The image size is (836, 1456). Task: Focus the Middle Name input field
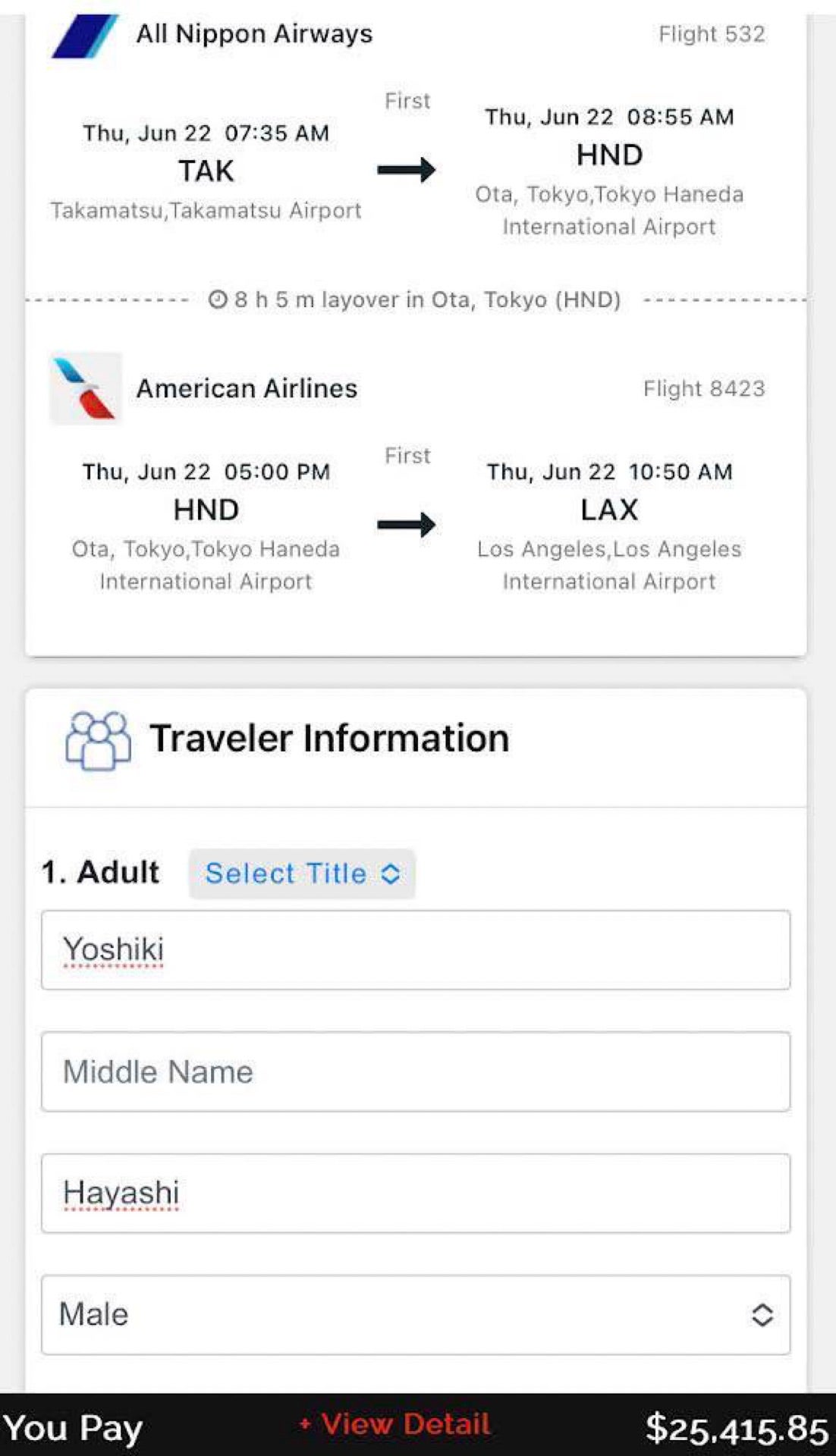(x=415, y=1072)
